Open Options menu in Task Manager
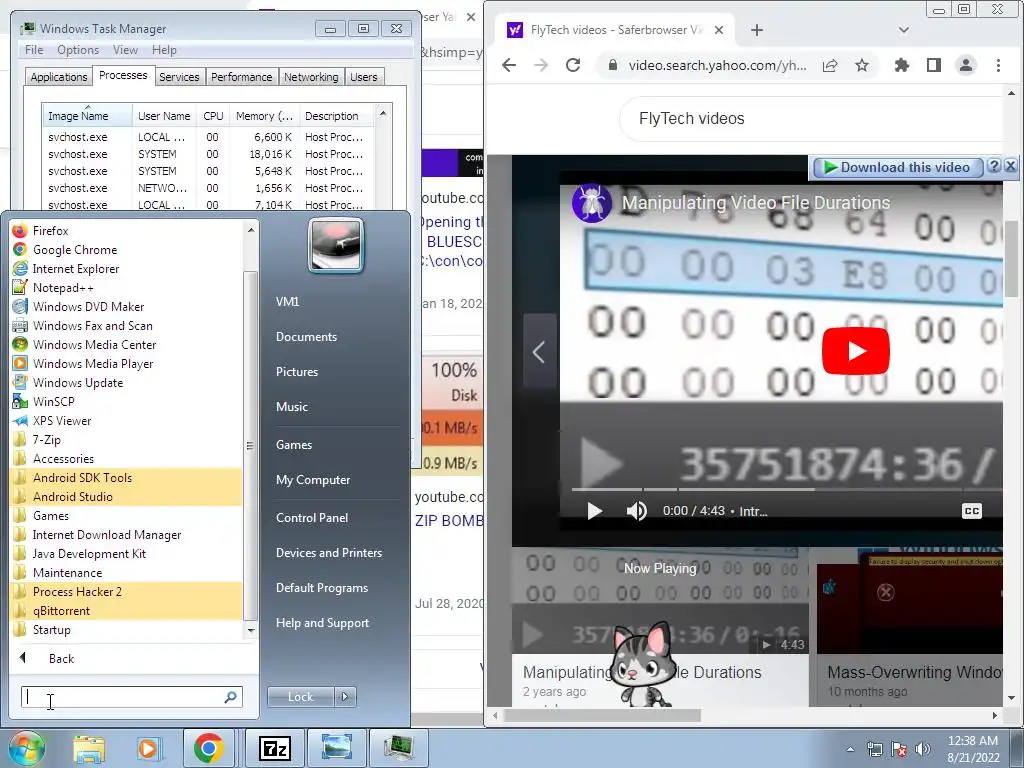Image resolution: width=1024 pixels, height=768 pixels. (78, 50)
